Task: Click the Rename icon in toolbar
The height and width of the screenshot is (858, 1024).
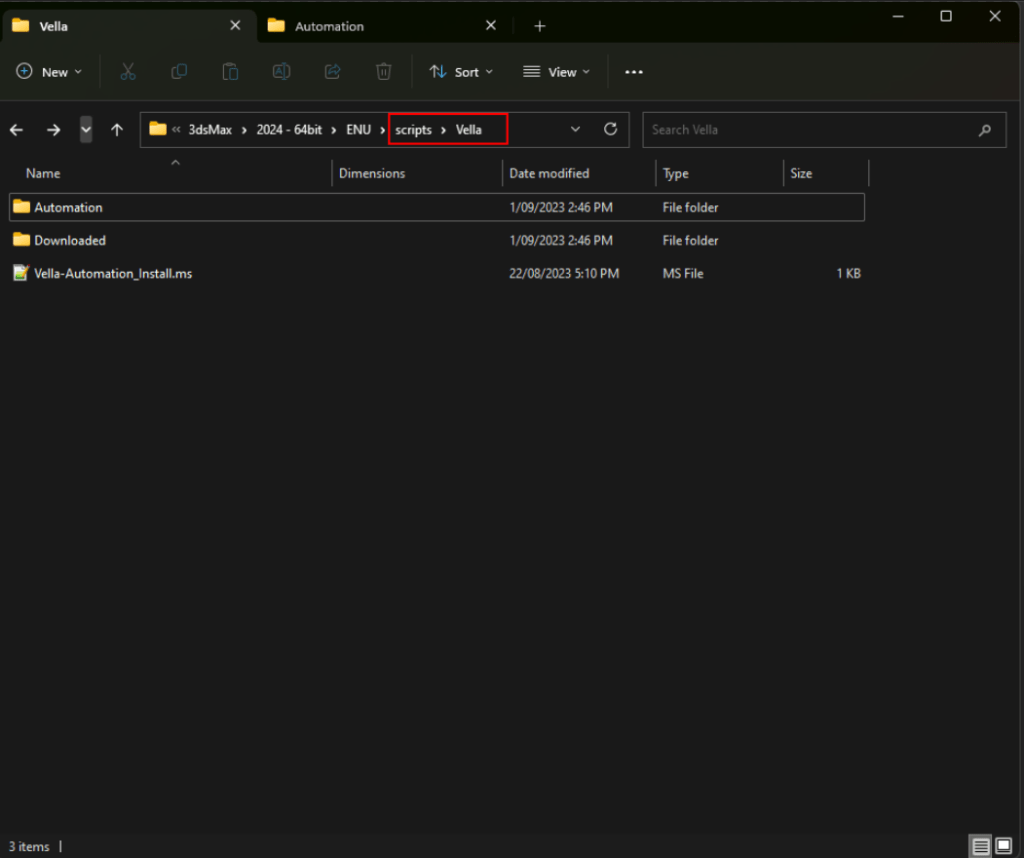Action: [282, 72]
